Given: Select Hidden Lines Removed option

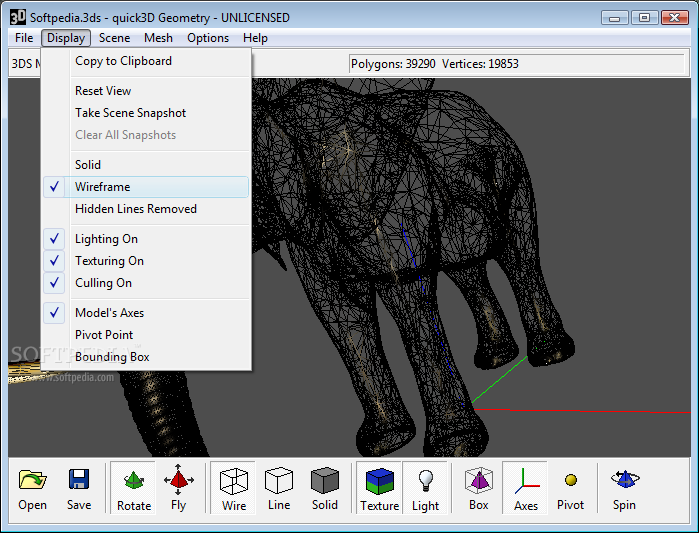Looking at the screenshot, I should click(146, 209).
